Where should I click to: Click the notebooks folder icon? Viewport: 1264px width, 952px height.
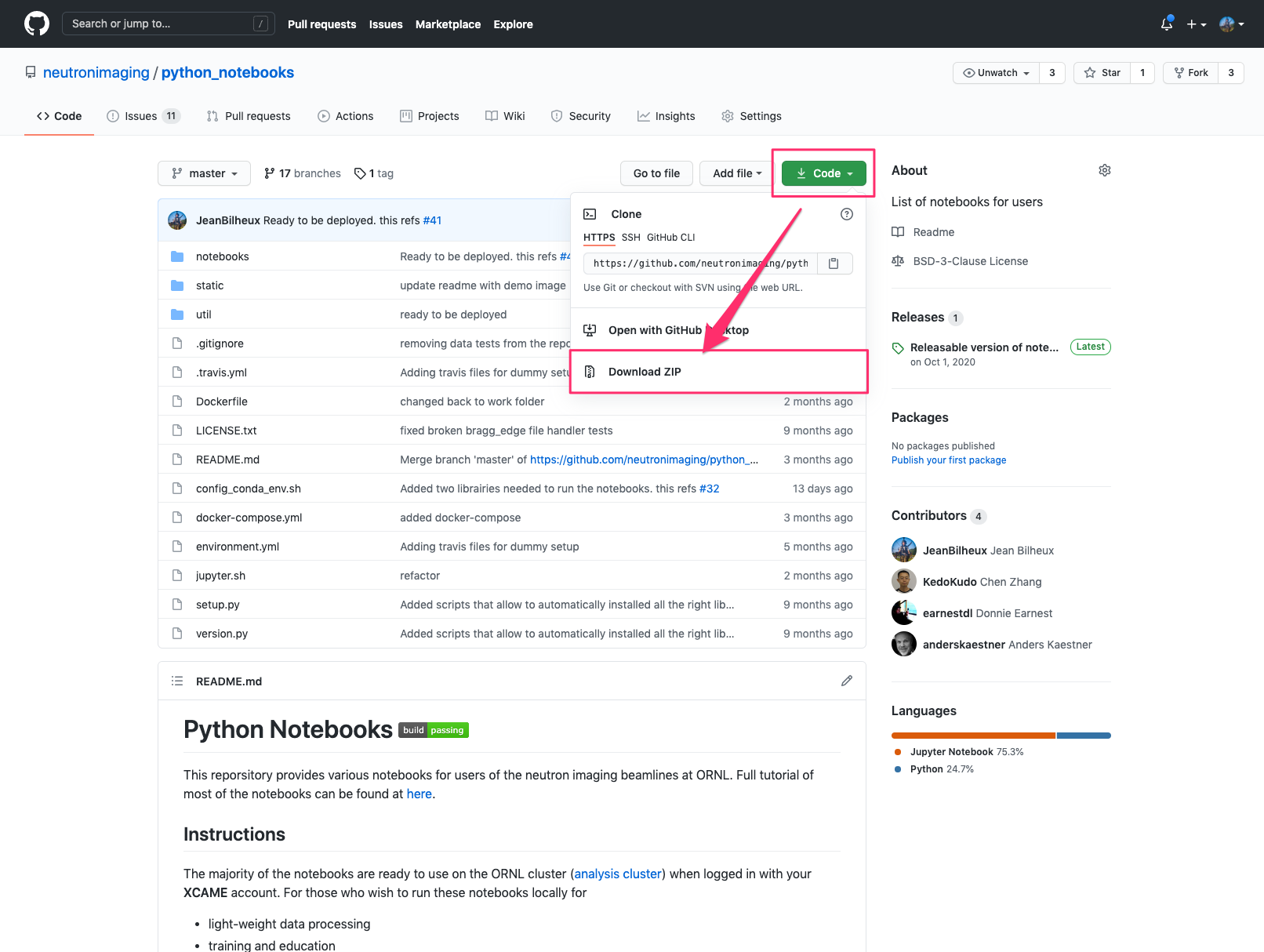(x=177, y=256)
